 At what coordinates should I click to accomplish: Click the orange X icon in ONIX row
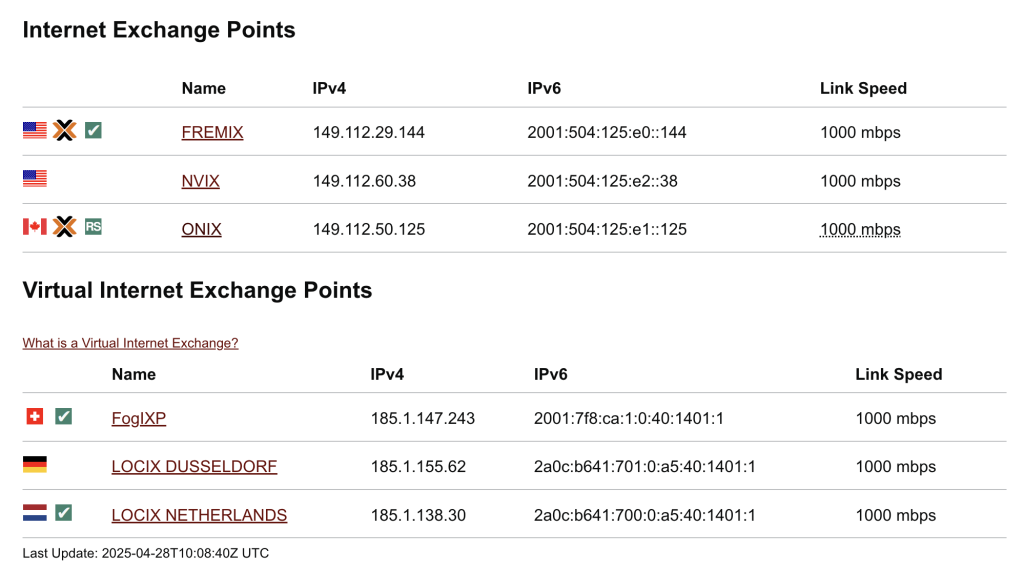(x=65, y=227)
